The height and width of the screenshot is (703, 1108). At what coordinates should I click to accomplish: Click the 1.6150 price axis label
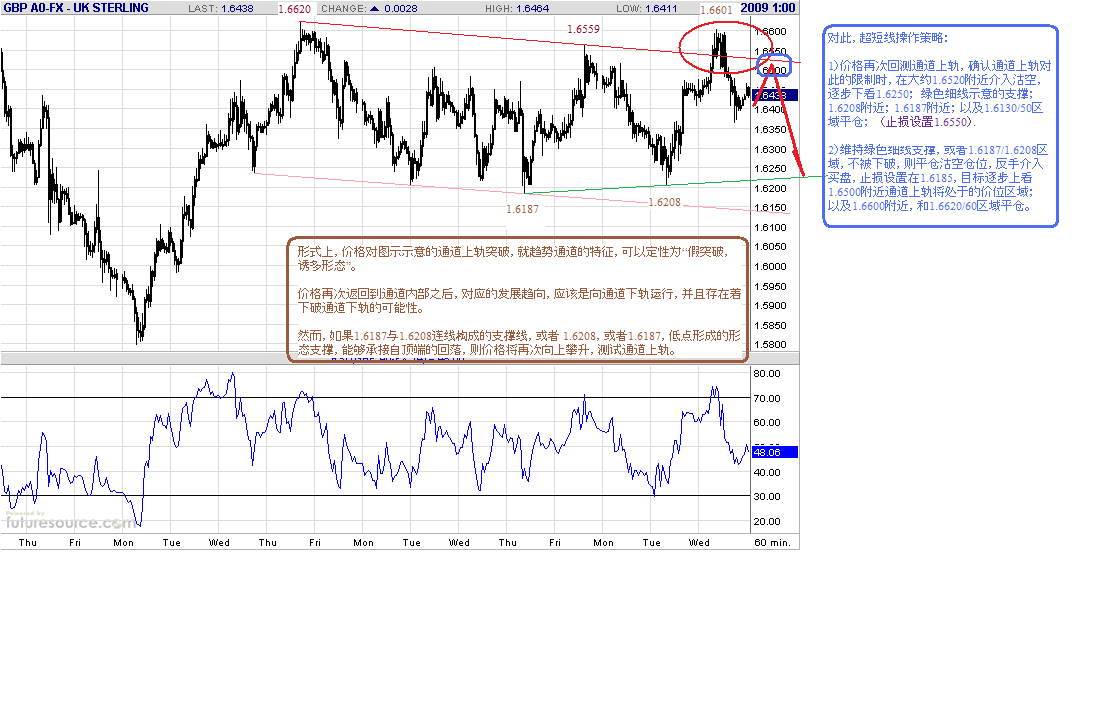click(x=770, y=208)
